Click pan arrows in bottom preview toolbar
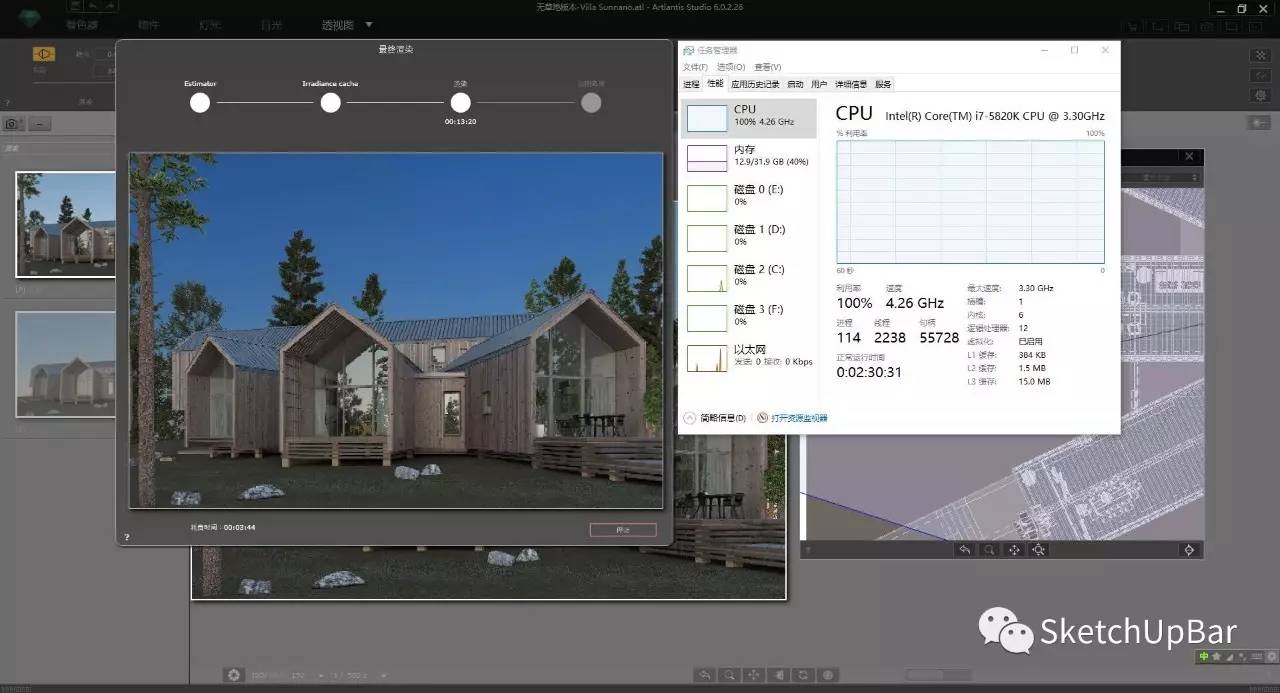 pyautogui.click(x=755, y=675)
